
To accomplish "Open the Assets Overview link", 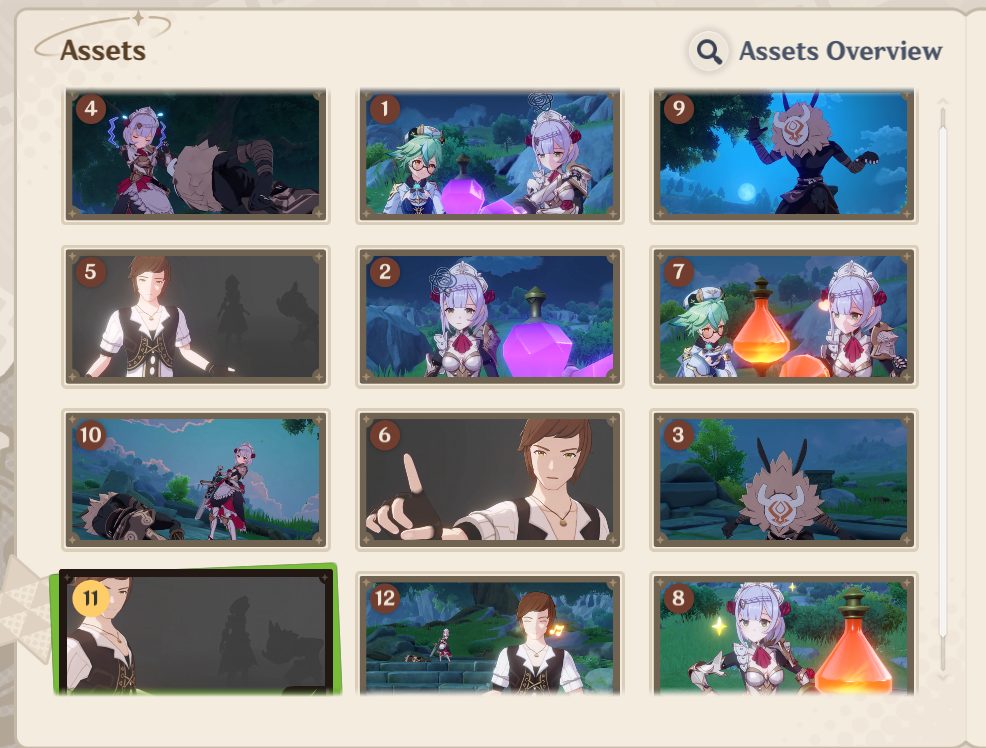I will [840, 51].
